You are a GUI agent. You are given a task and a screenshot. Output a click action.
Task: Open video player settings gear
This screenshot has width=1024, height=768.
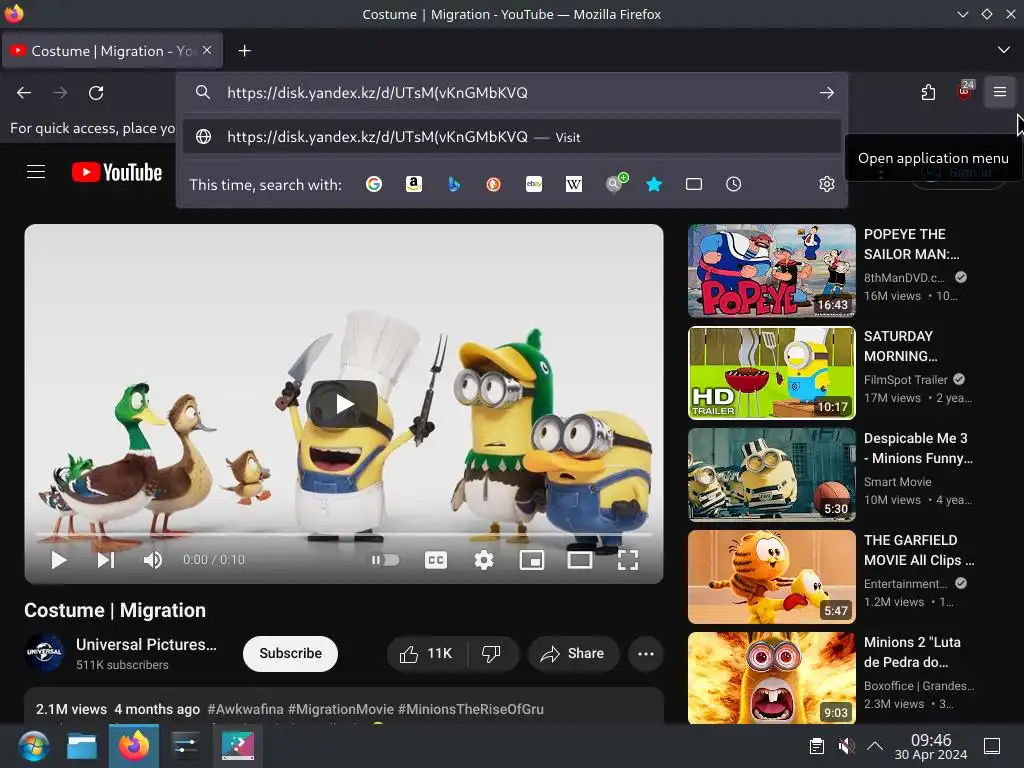[x=484, y=560]
